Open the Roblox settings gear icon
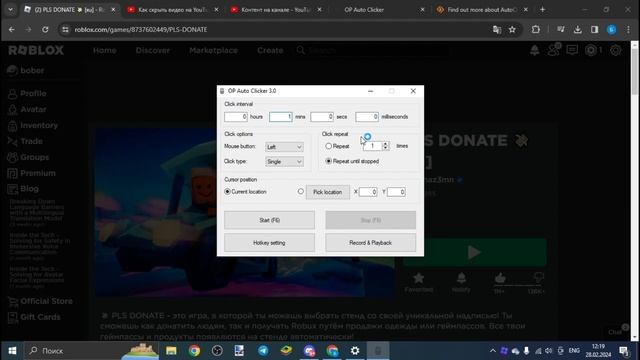This screenshot has width=640, height=360. click(x=616, y=50)
